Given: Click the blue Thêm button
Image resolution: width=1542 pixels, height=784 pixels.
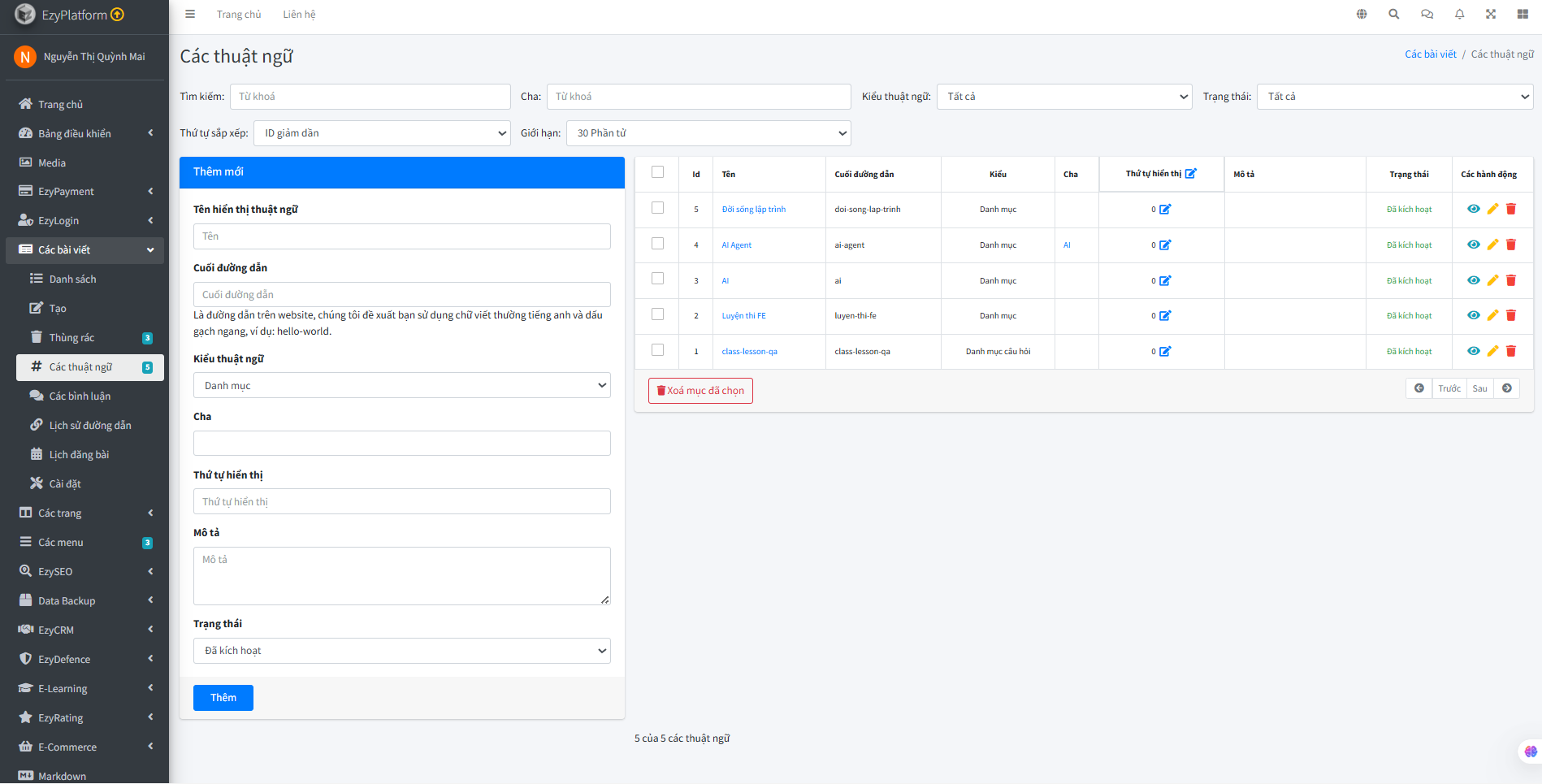Looking at the screenshot, I should pyautogui.click(x=223, y=698).
